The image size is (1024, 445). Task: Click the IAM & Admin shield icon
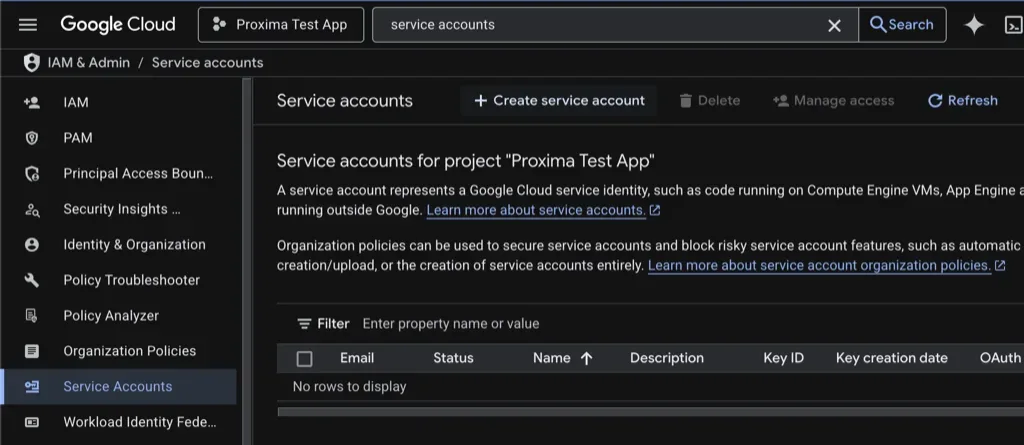(31, 63)
